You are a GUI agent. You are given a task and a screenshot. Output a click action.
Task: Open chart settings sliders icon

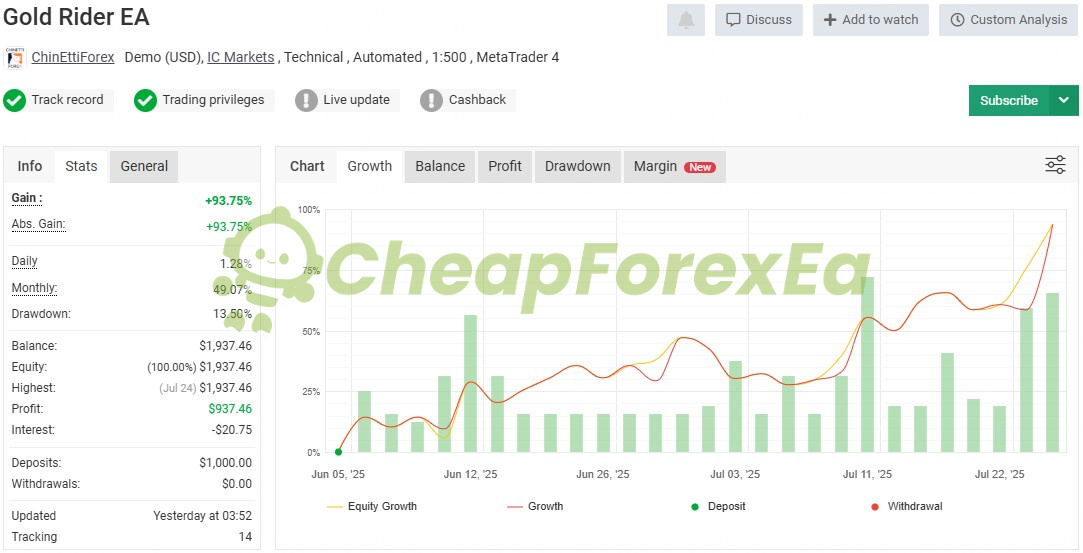click(x=1055, y=165)
